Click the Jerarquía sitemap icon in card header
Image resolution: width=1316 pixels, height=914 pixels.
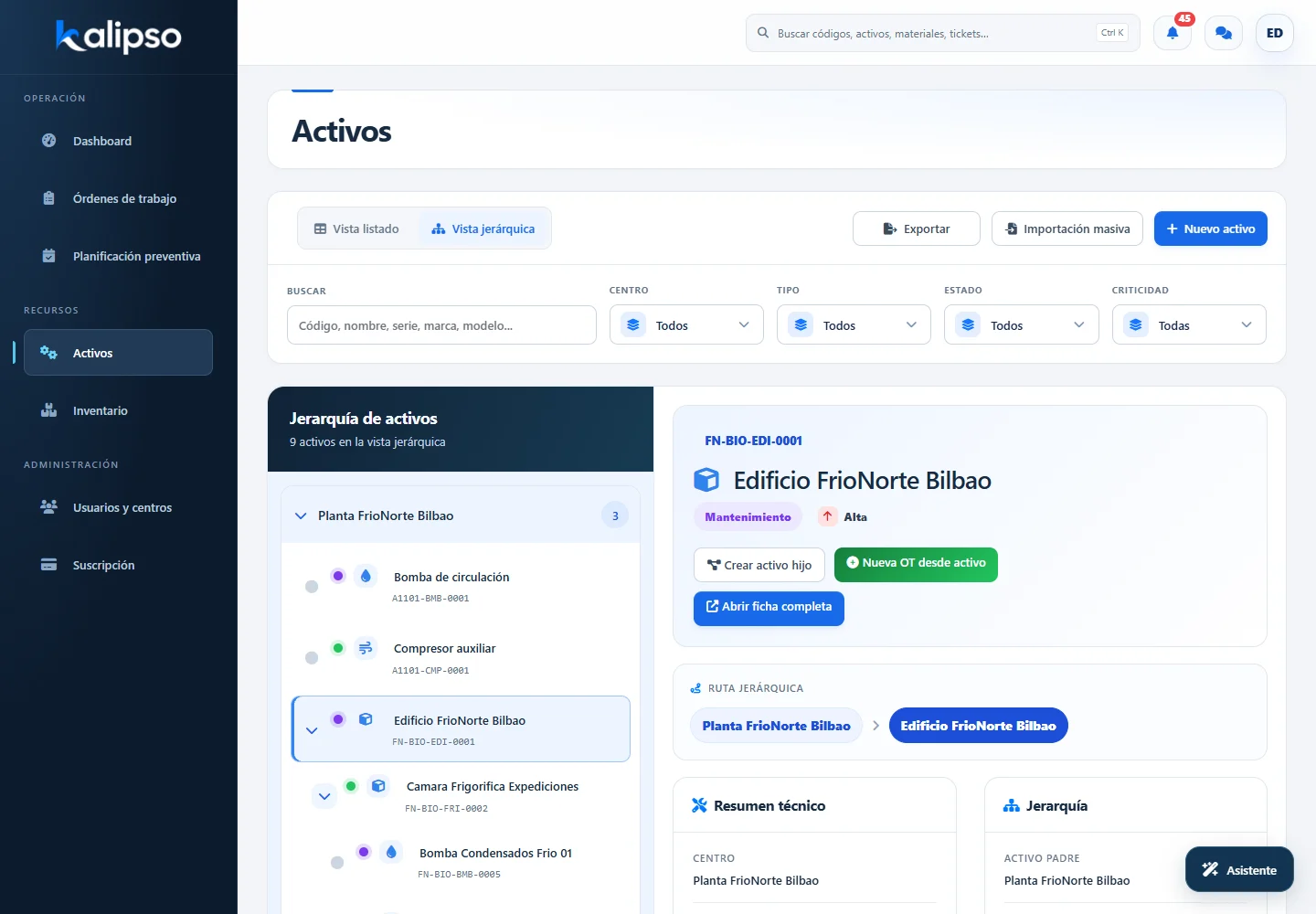click(1011, 805)
